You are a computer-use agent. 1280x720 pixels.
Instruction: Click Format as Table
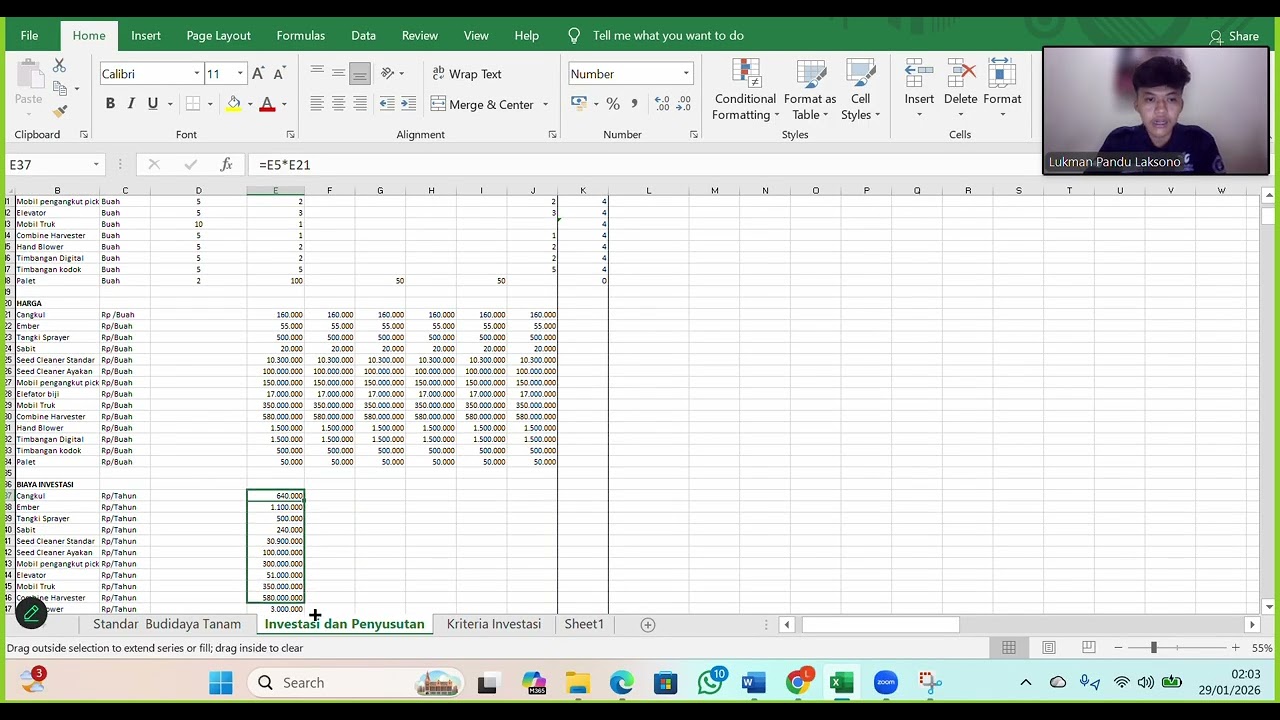810,90
